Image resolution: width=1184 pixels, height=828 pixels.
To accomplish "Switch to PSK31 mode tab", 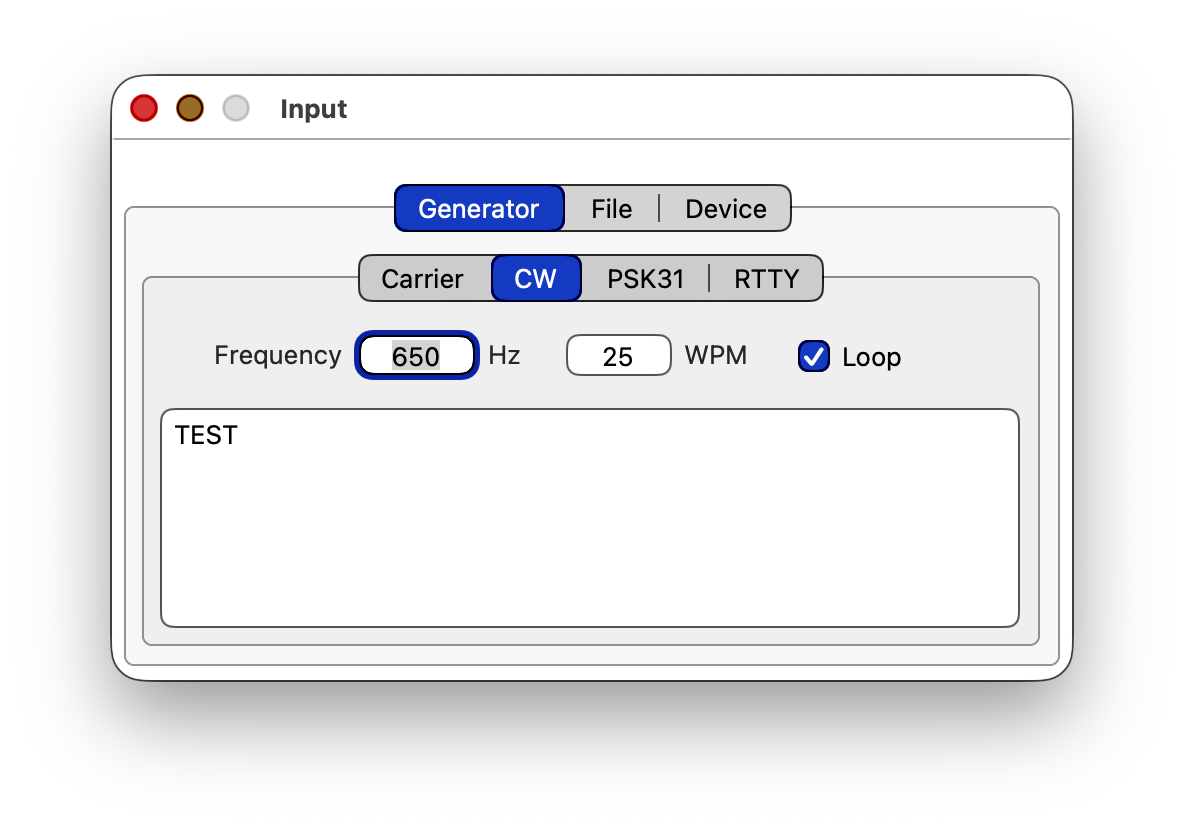I will 645,279.
